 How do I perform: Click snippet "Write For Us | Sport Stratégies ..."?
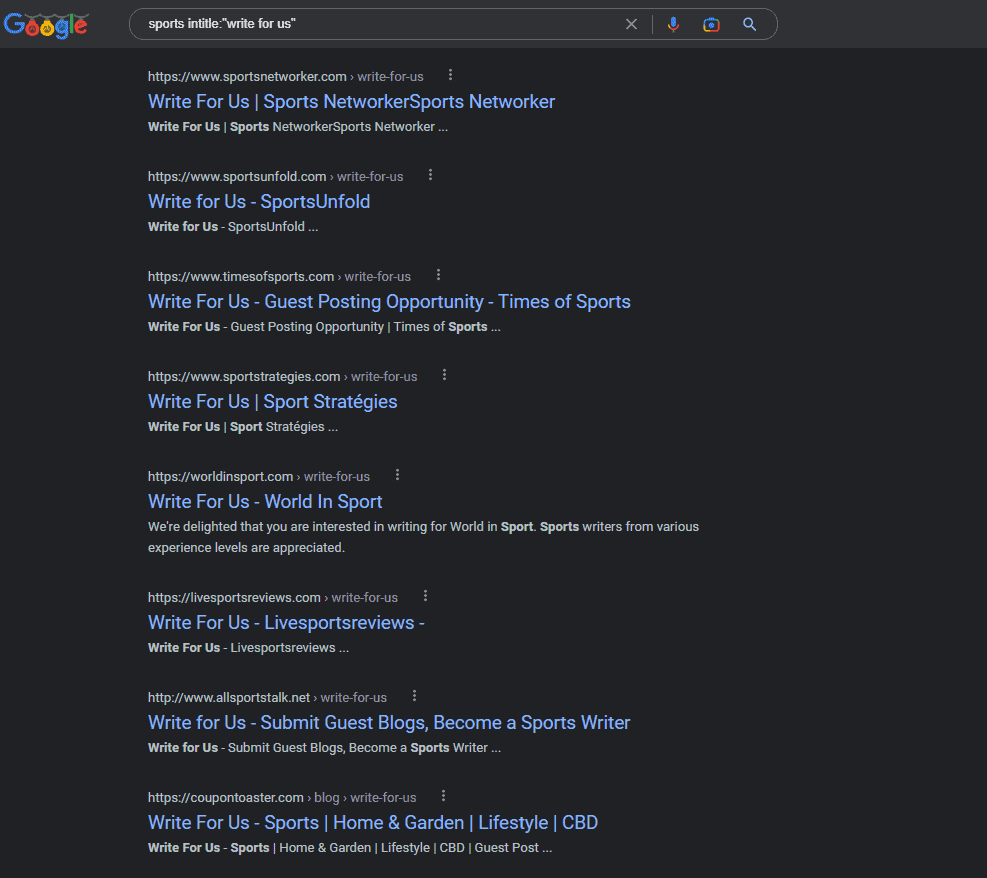243,427
